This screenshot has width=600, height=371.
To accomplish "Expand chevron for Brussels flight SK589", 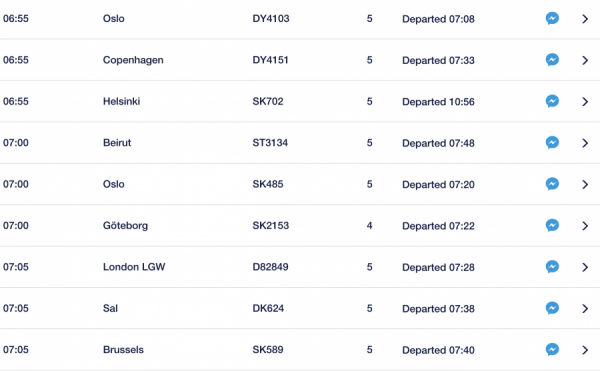I will pos(585,350).
